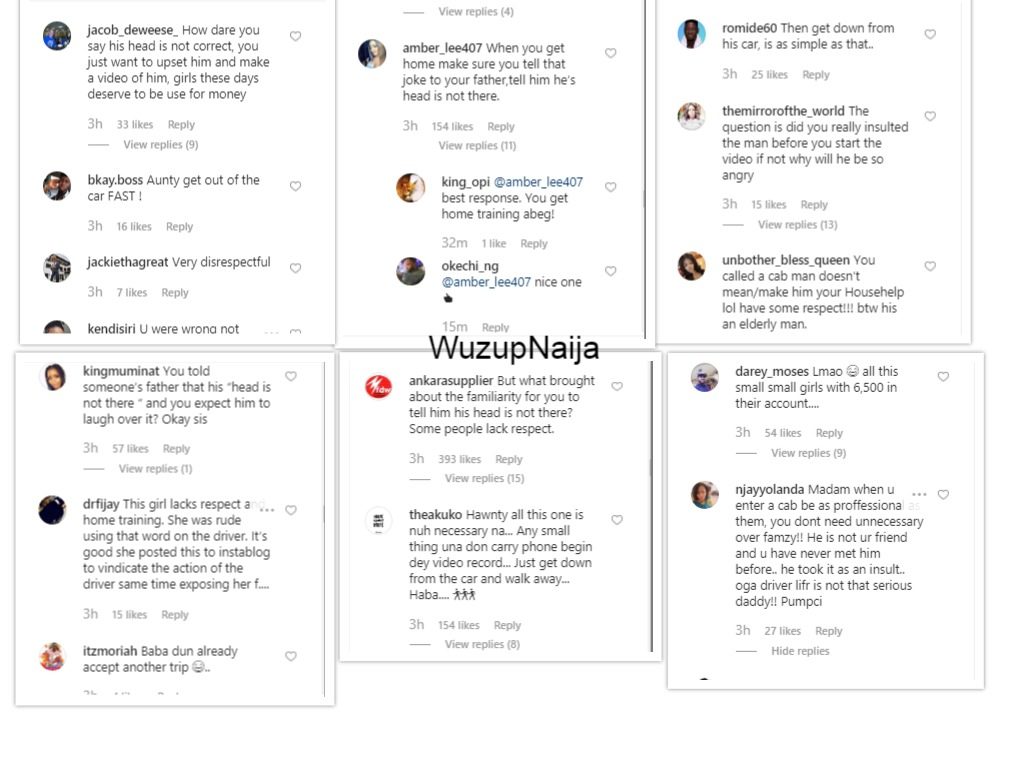This screenshot has height=768, width=1024.
Task: Reply to amber_lee407's comment
Action: click(x=501, y=127)
